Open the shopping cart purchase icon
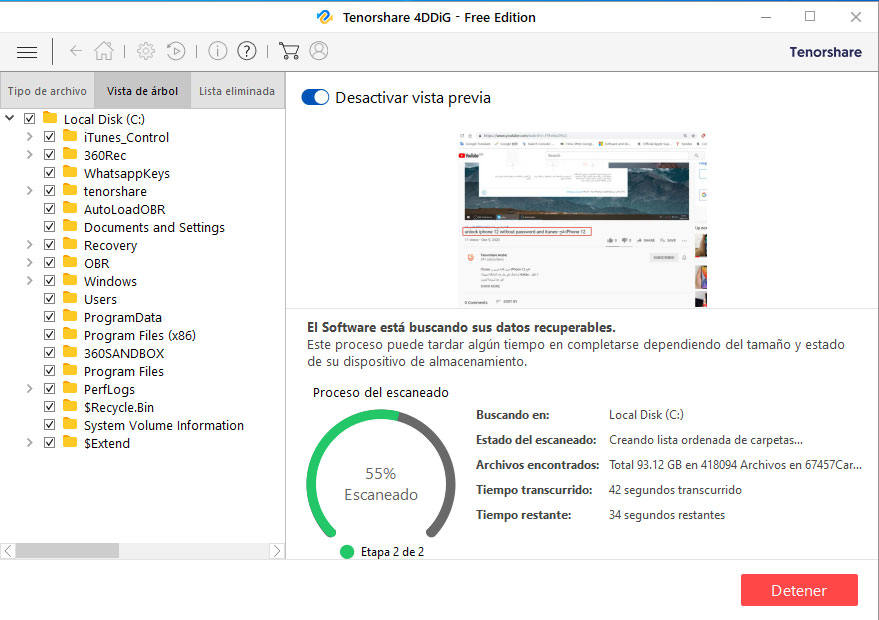 289,51
